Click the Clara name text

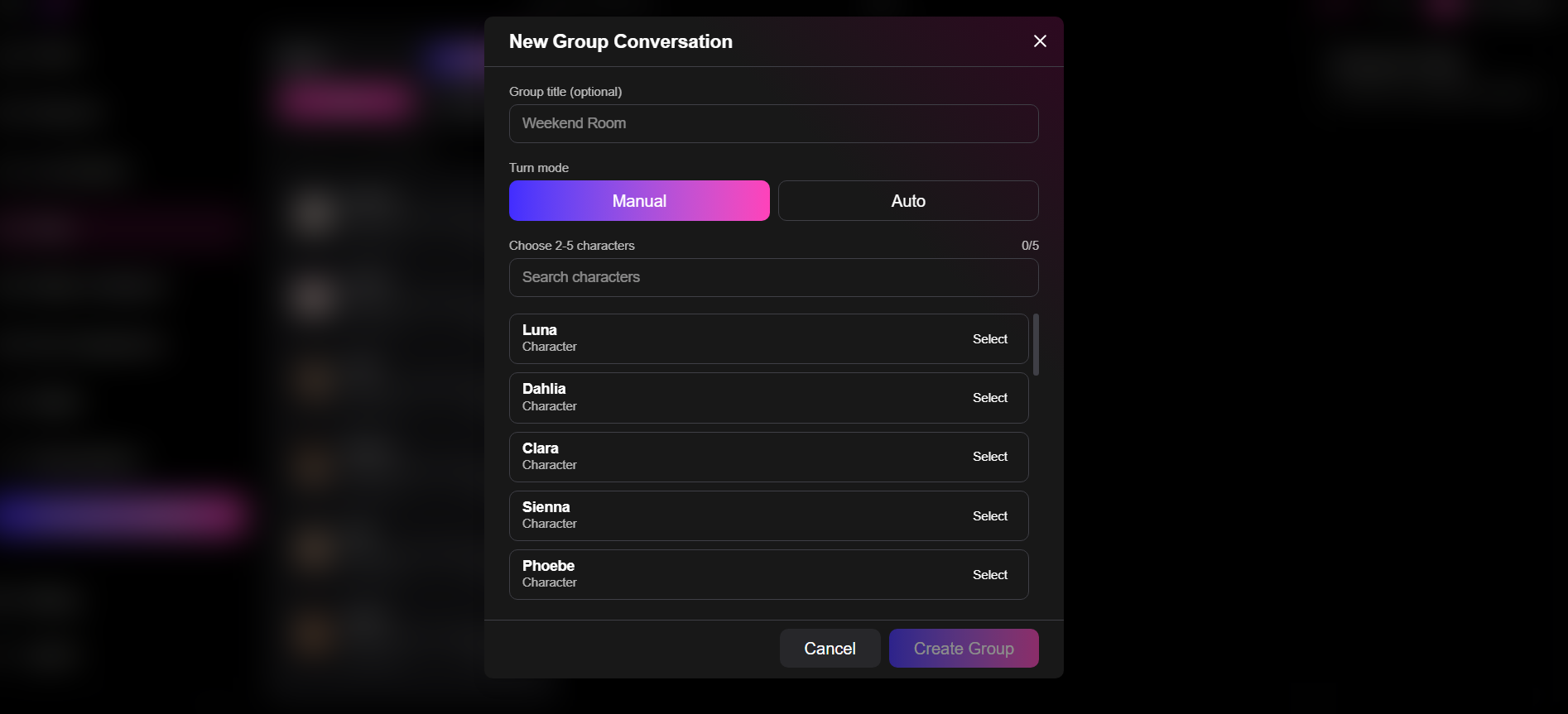[x=540, y=448]
